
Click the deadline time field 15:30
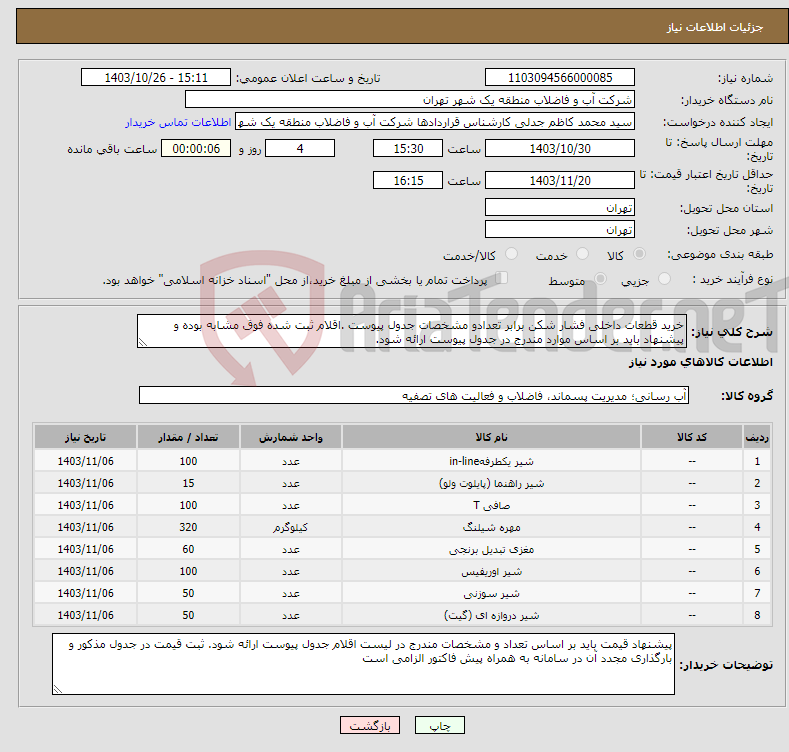point(408,148)
